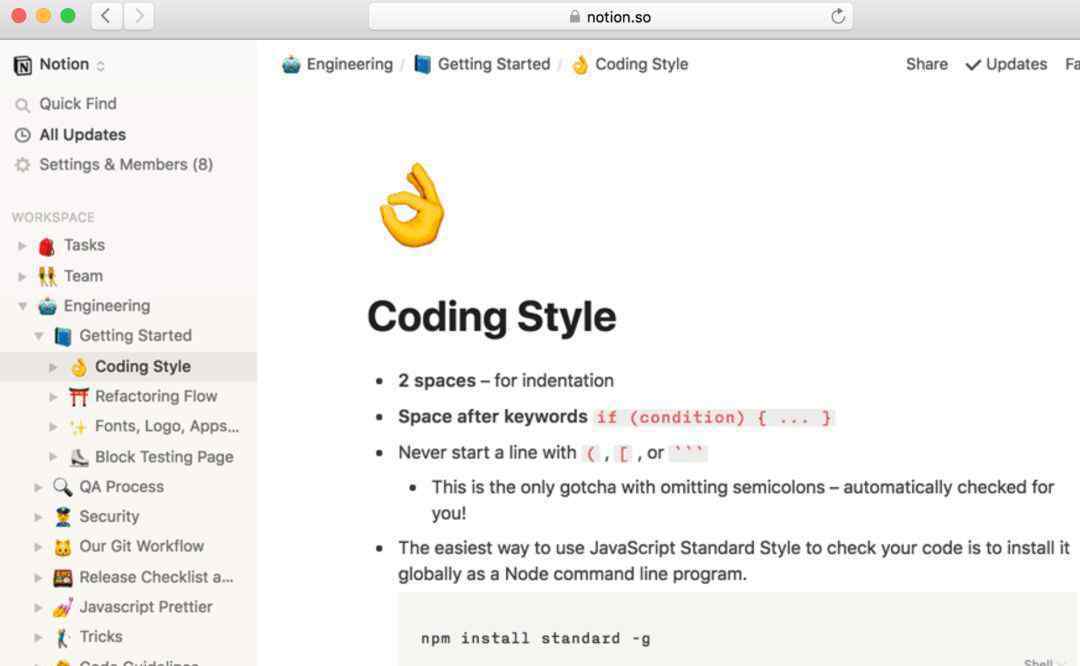Open Settings & Members gear icon
The width and height of the screenshot is (1080, 666).
click(x=23, y=165)
